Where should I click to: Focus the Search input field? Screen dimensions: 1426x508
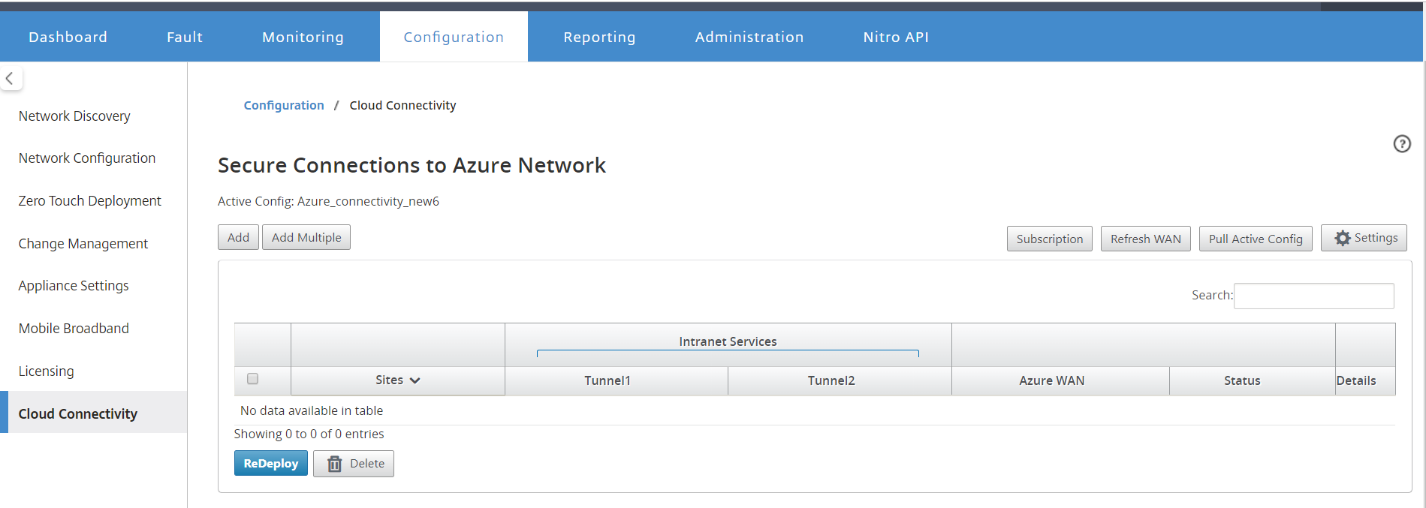click(x=1314, y=296)
